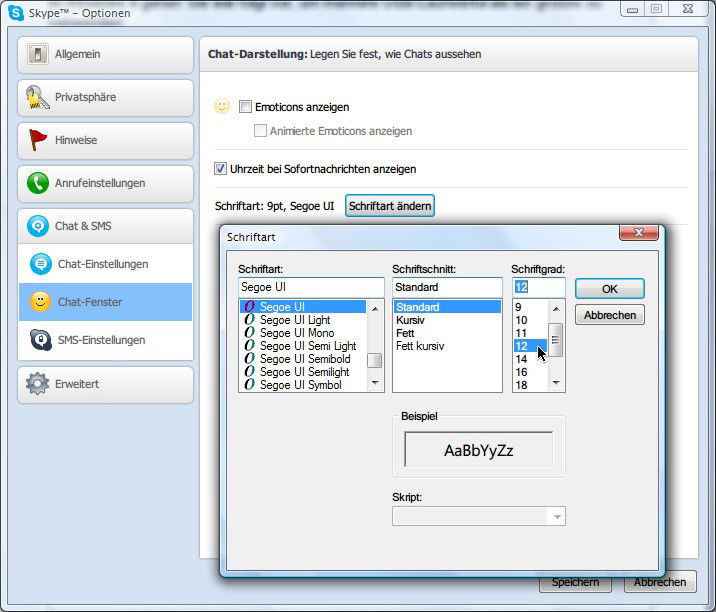Viewport: 716px width, 612px height.
Task: Toggle Animierte Emoticons anzeigen checkbox
Action: coord(260,131)
